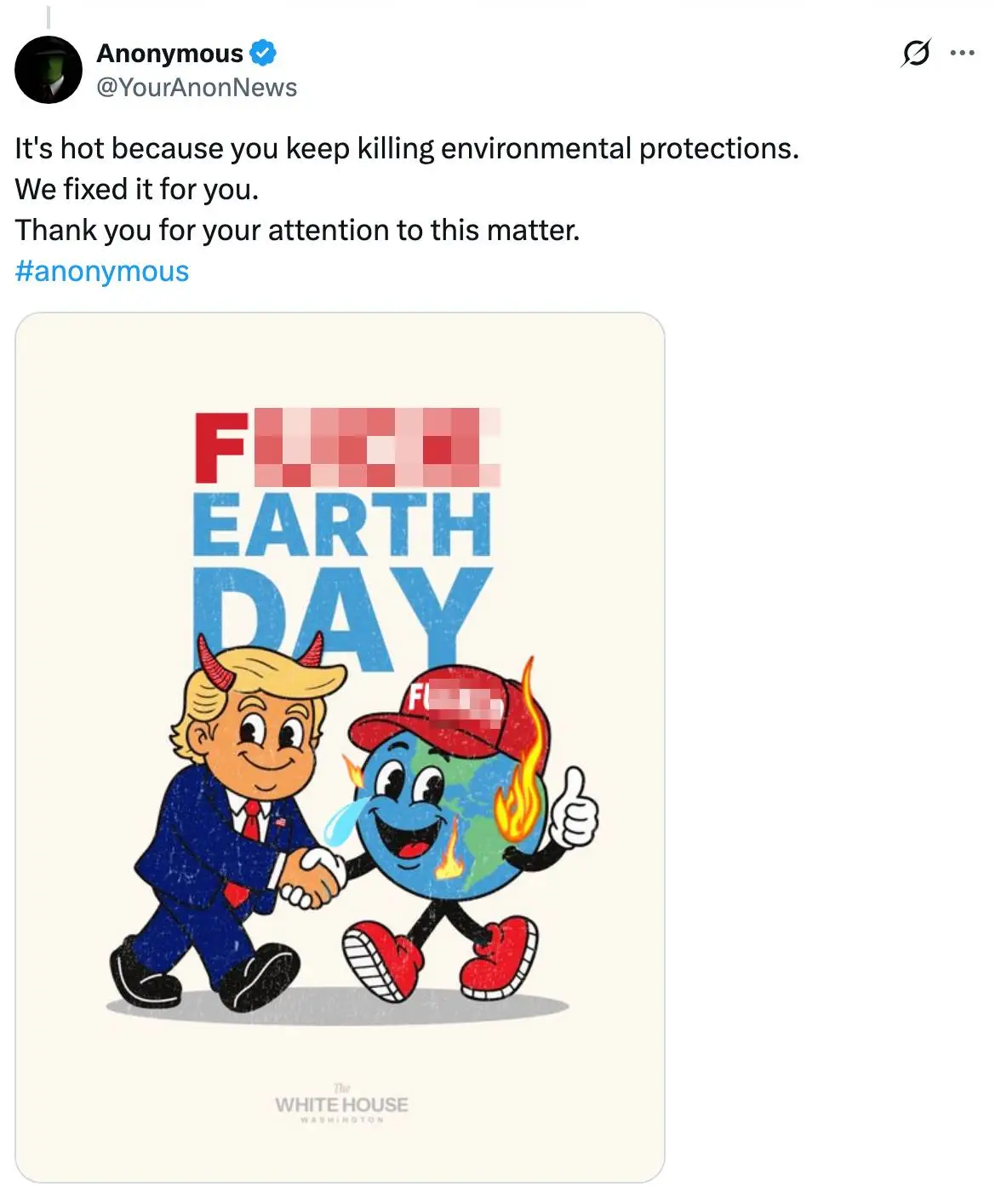Screen dimensions: 1001x1204
Task: Follow the #anonymous hashtag link
Action: tap(102, 272)
